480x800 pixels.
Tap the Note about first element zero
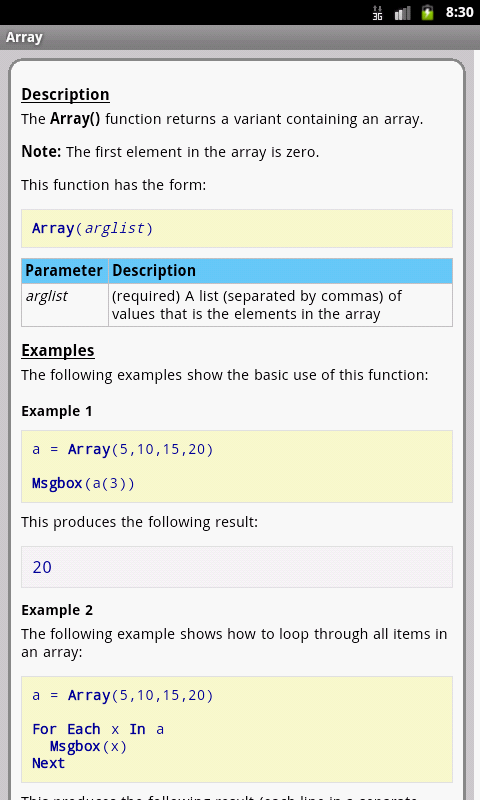170,152
